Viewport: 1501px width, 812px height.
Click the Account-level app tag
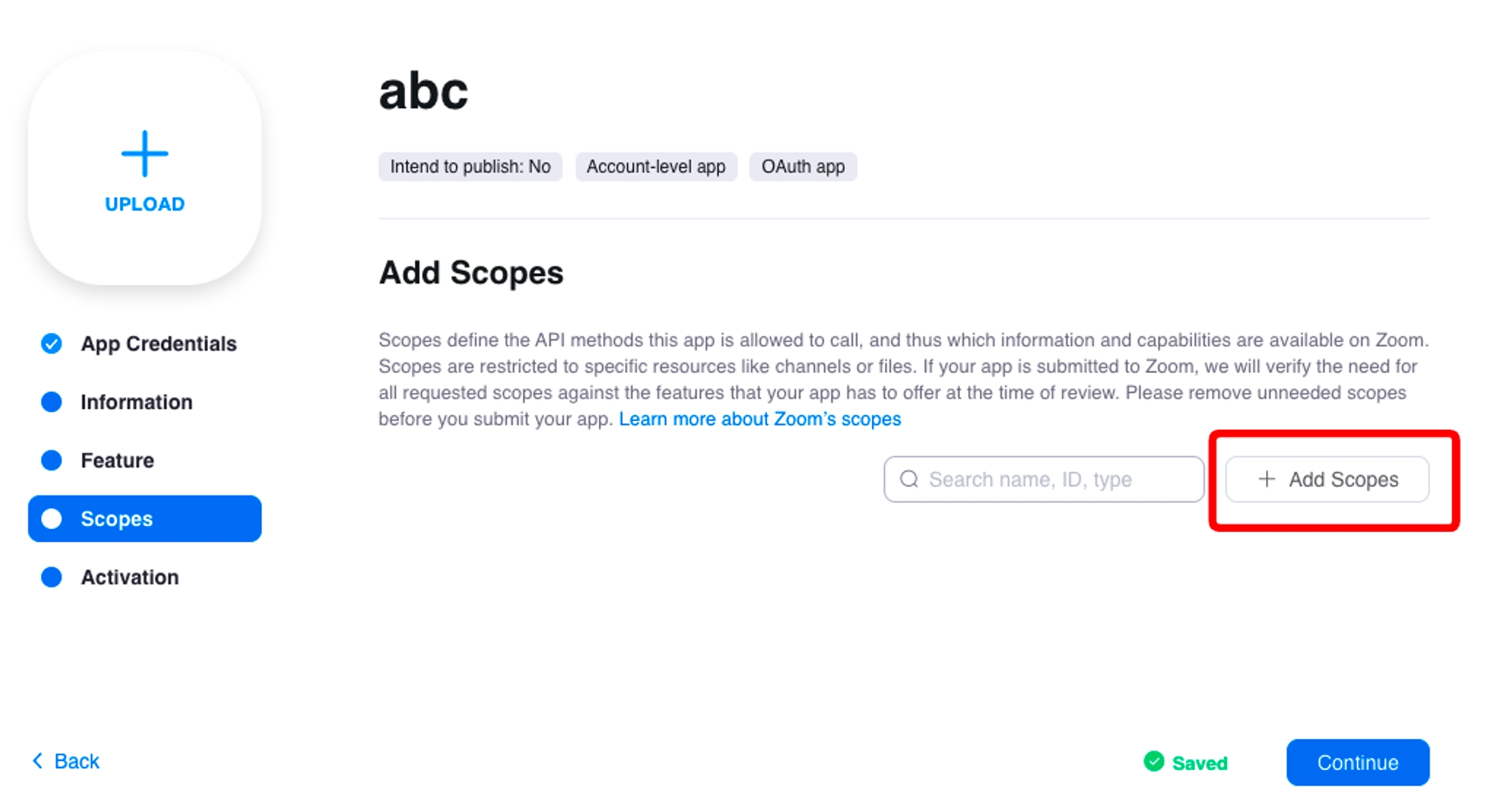(x=656, y=167)
